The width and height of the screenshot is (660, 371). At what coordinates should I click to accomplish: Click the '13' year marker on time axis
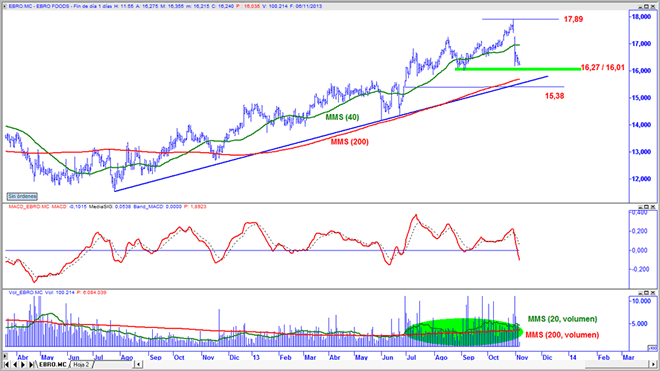pos(256,357)
